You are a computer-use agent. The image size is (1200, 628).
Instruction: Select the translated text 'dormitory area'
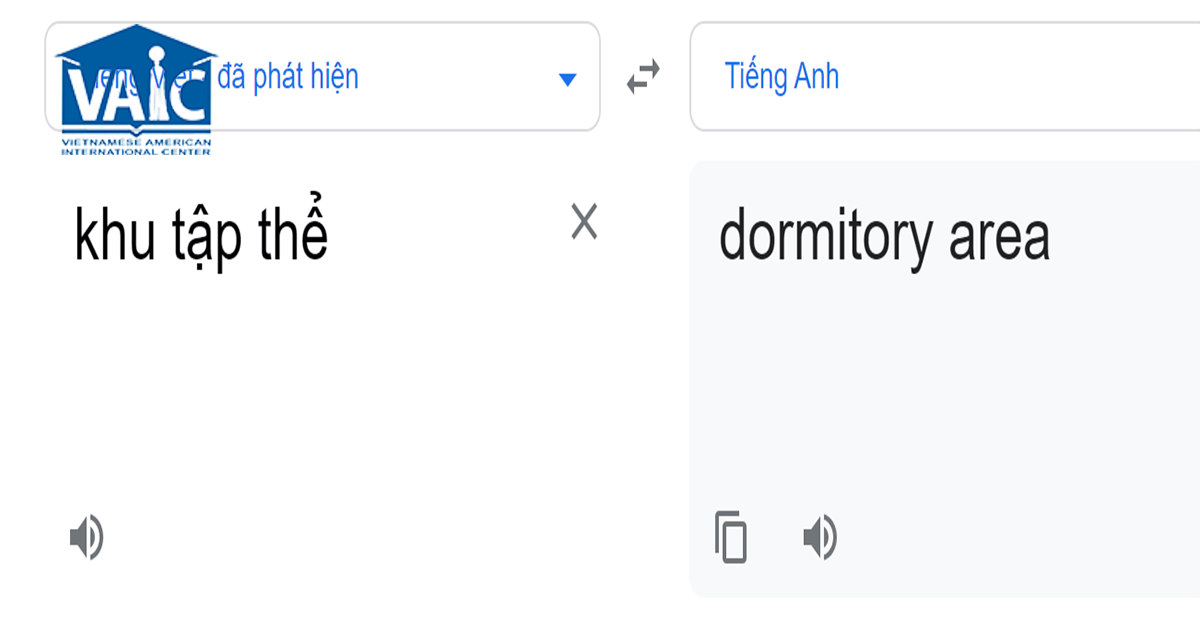885,232
